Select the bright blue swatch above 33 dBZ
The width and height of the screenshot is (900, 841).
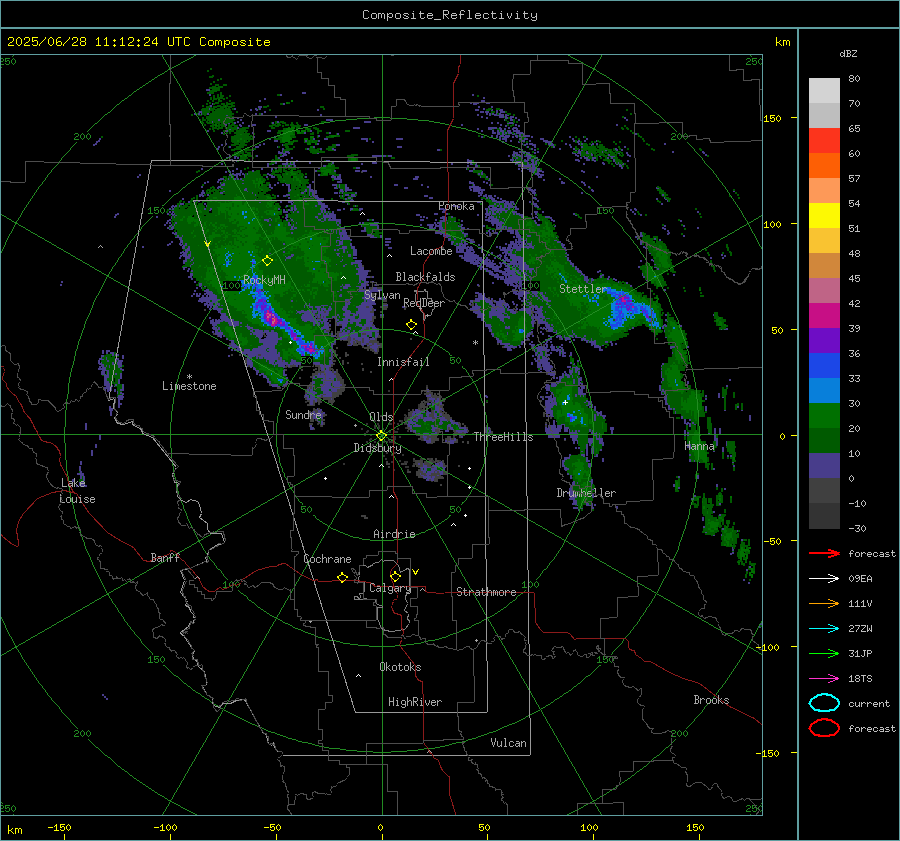[x=824, y=366]
